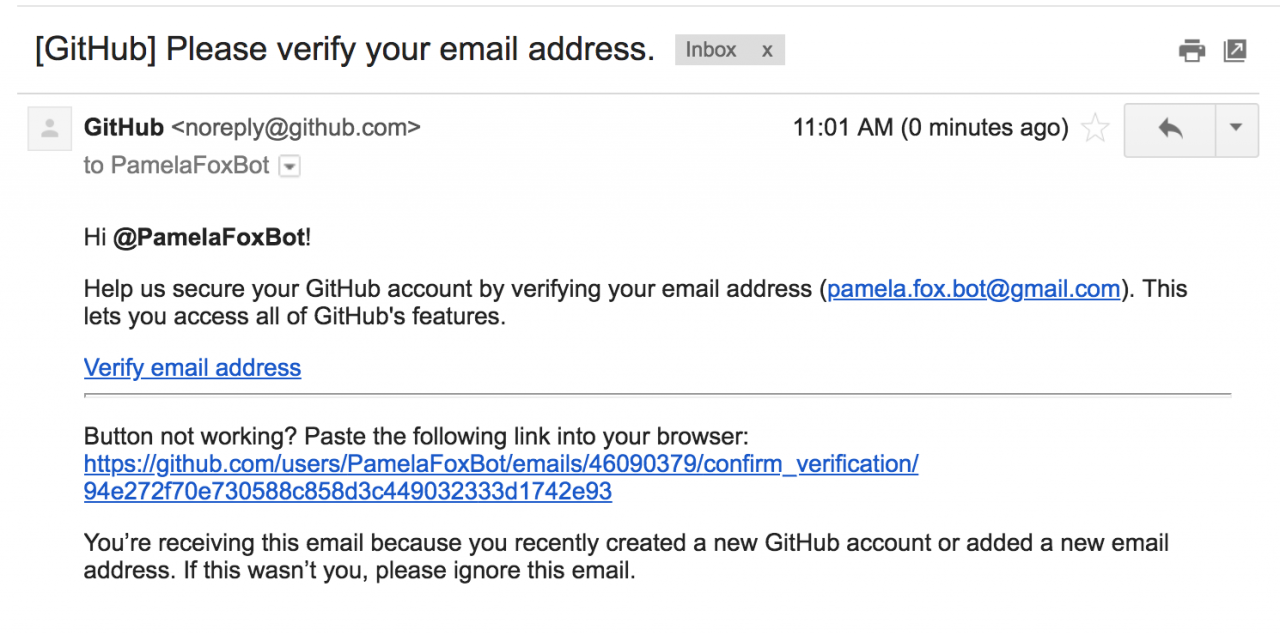This screenshot has height=635, width=1280.
Task: Click the 94e272f70e73 hash link line
Action: [348, 492]
